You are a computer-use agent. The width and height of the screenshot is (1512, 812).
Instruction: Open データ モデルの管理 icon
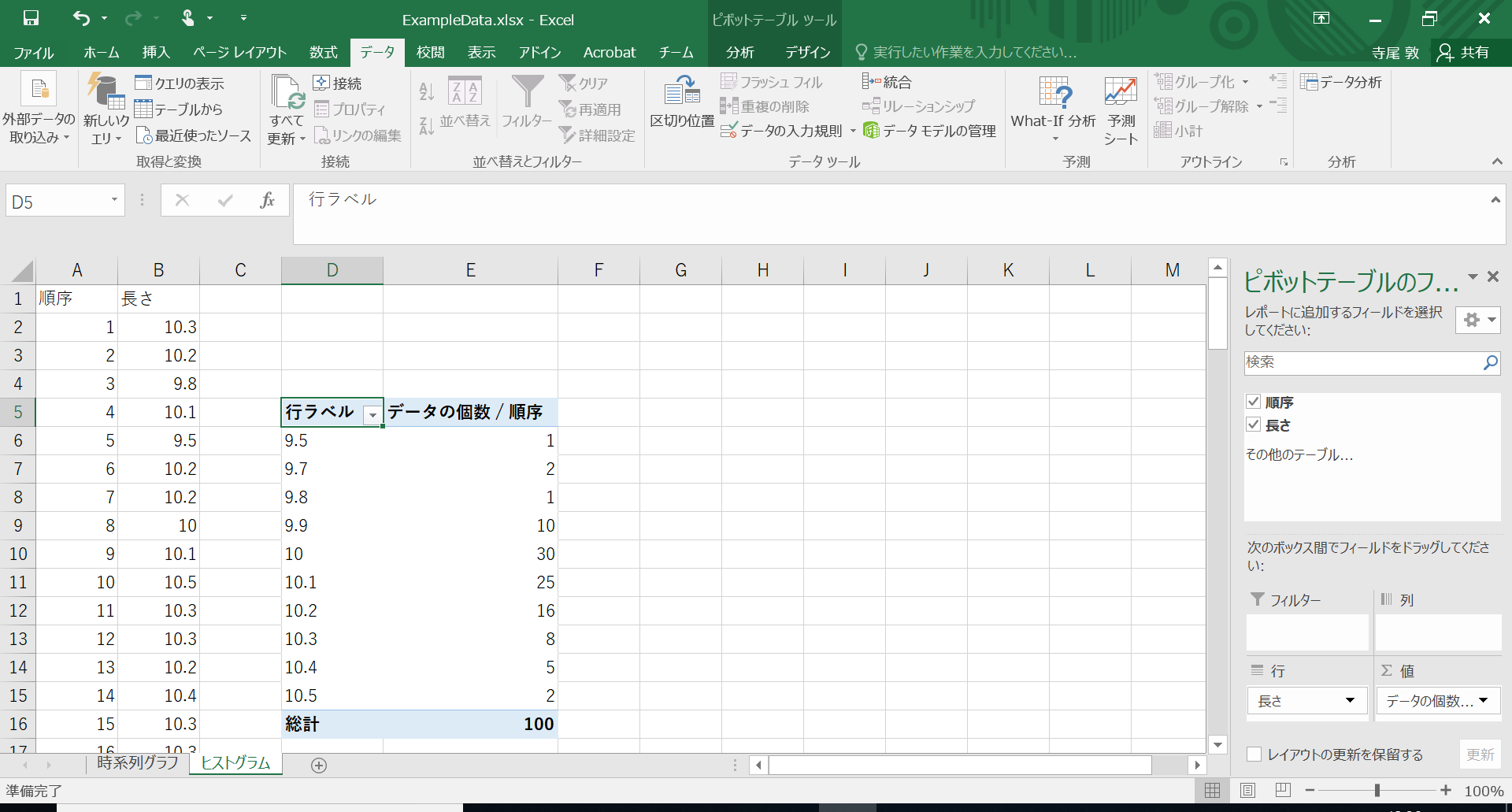871,130
